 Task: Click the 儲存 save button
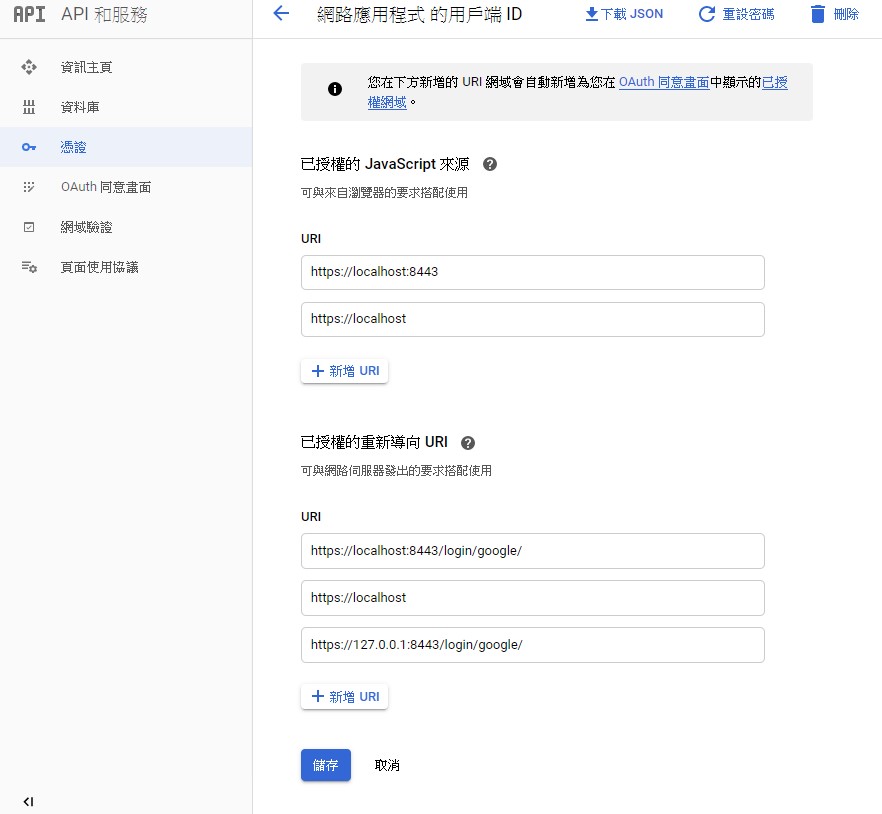[325, 765]
